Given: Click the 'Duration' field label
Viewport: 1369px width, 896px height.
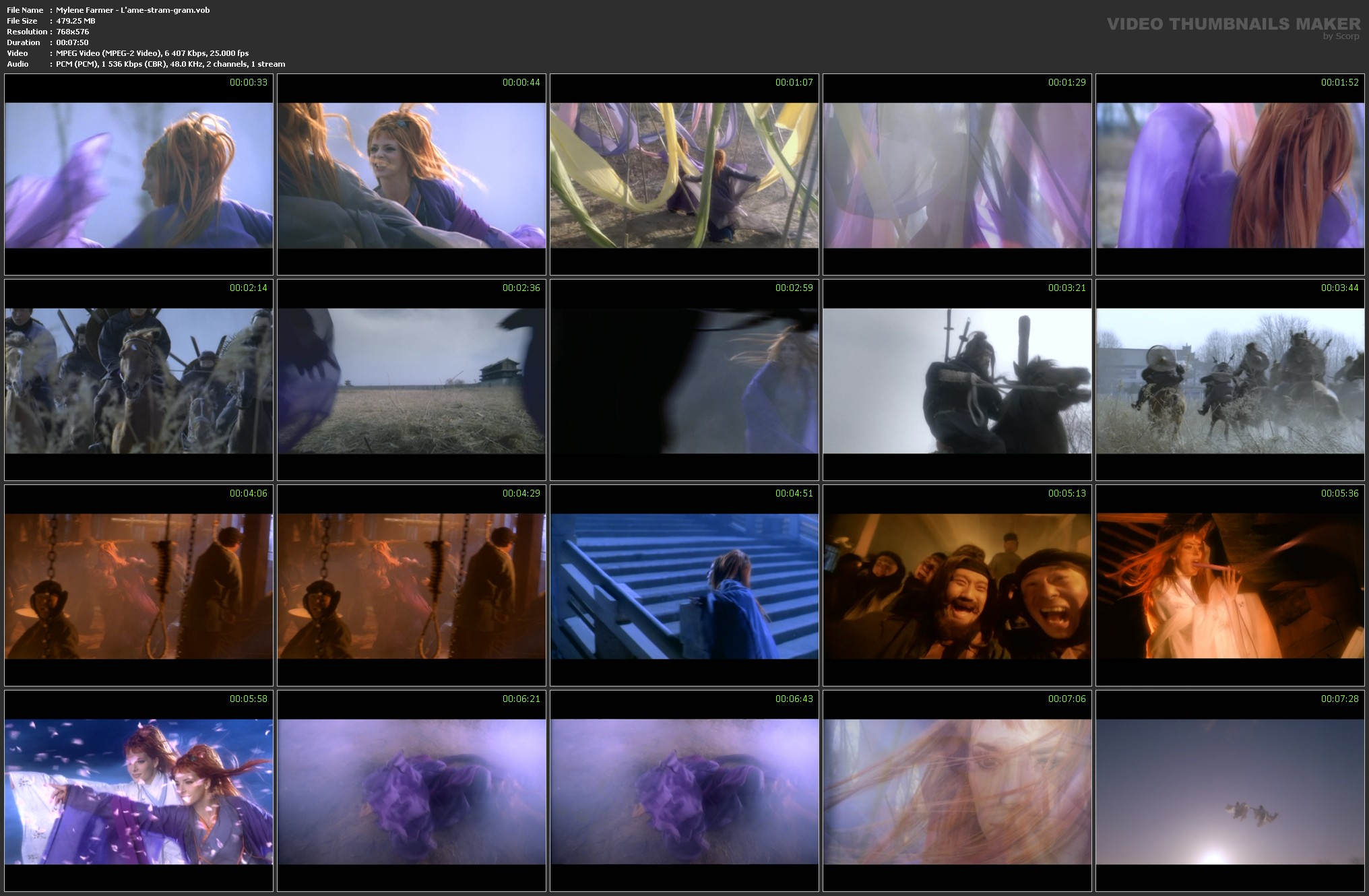Looking at the screenshot, I should 24,42.
